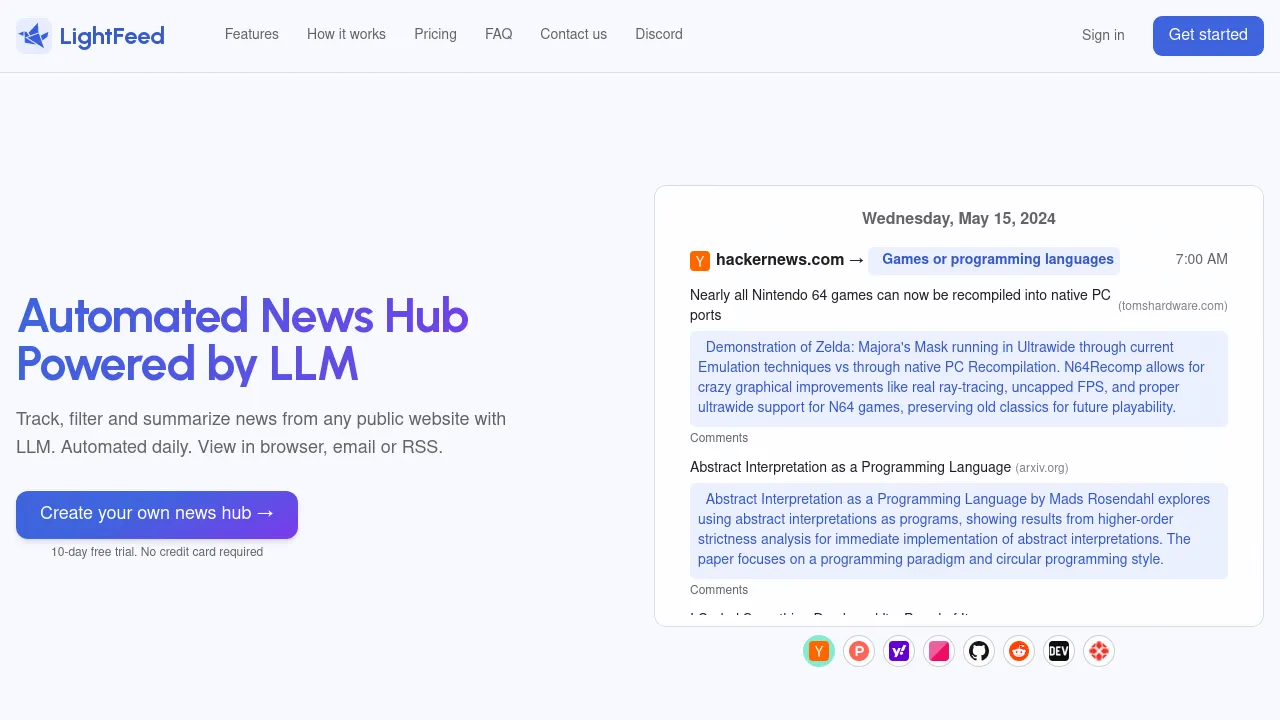The height and width of the screenshot is (720, 1280).
Task: Click the Y badge next to hackernews.com
Action: coord(700,260)
